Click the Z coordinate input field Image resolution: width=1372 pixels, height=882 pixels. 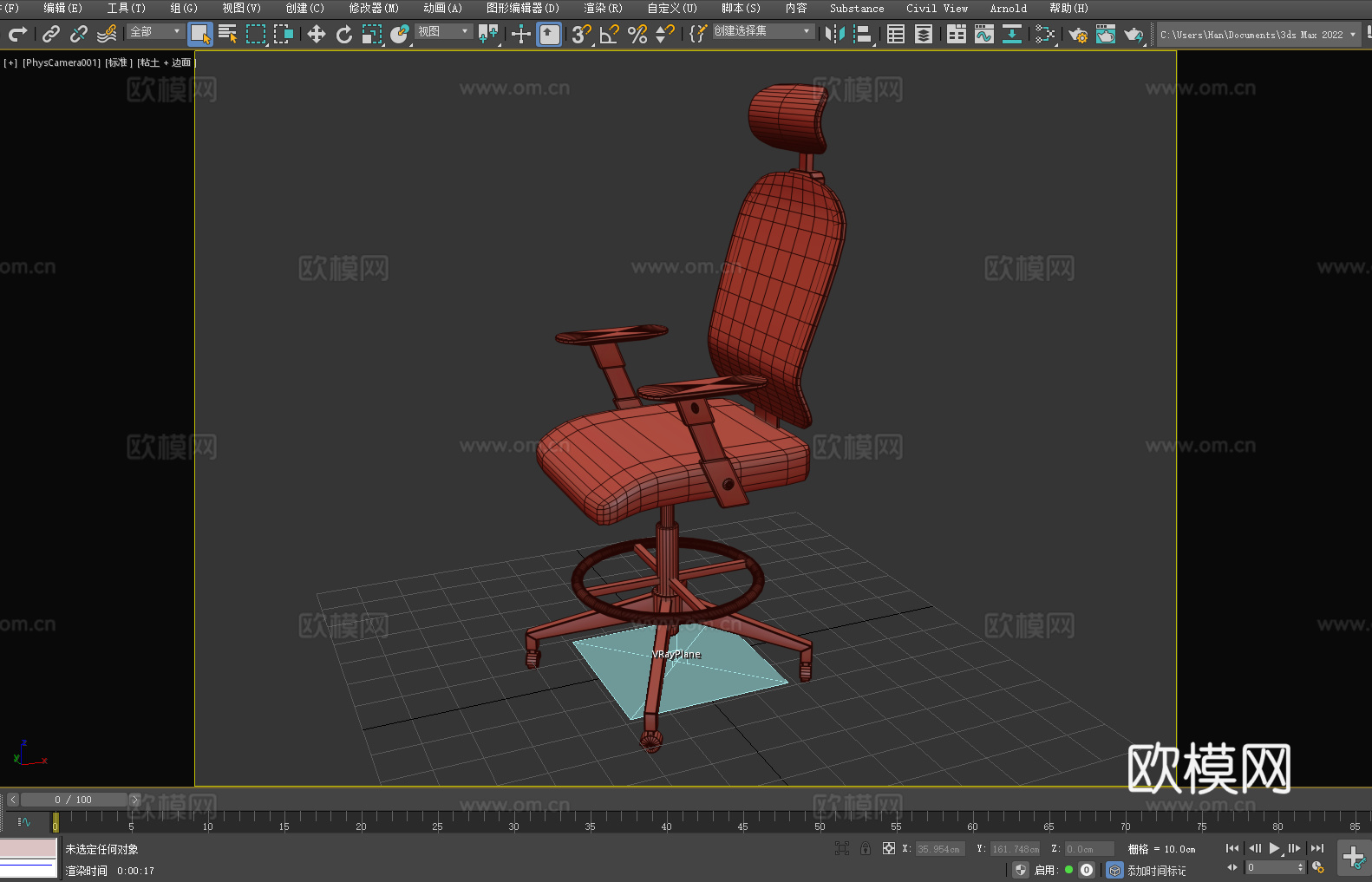[1089, 849]
